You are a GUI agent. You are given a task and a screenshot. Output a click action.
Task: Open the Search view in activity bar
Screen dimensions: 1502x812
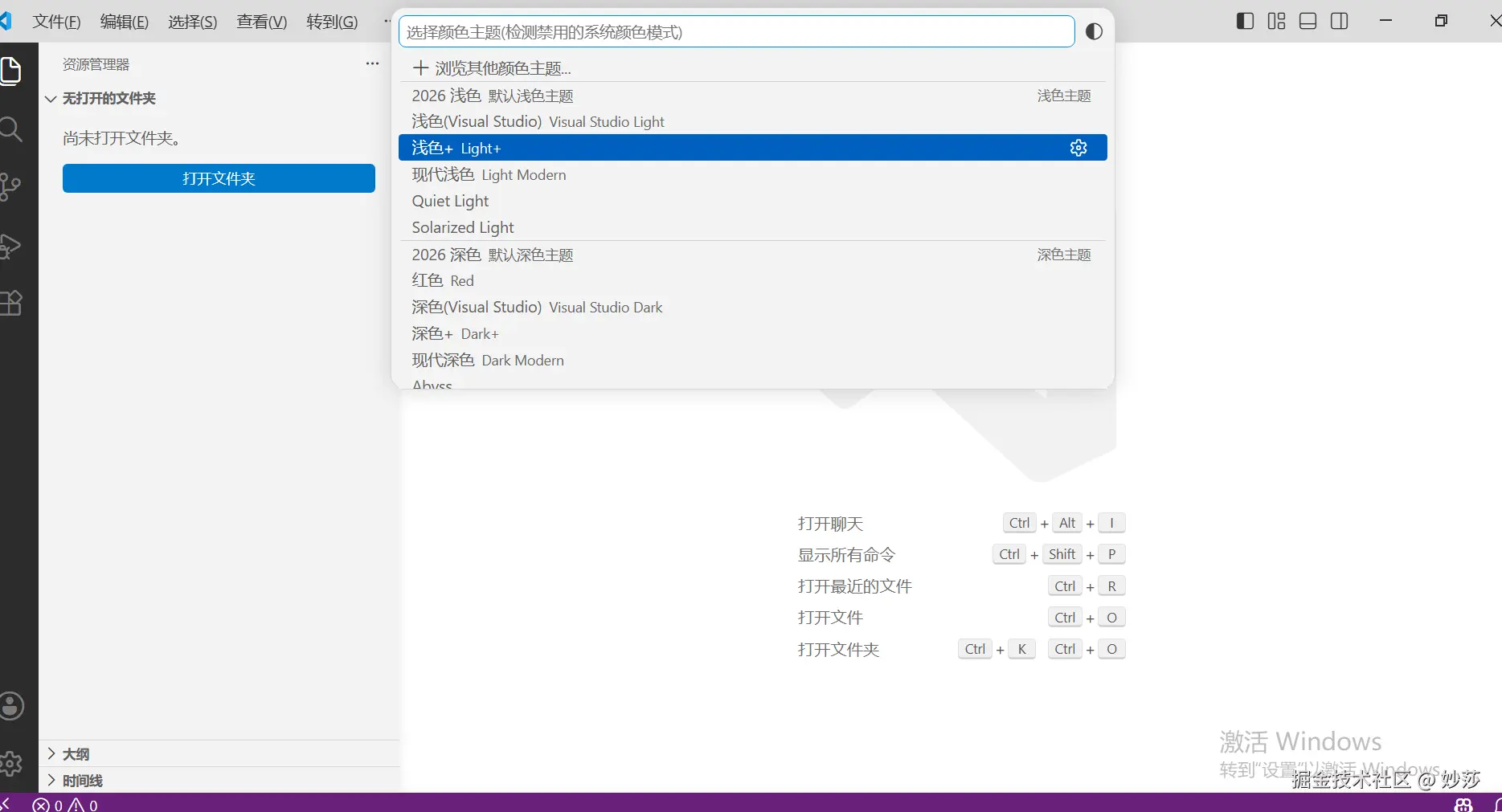[10, 129]
